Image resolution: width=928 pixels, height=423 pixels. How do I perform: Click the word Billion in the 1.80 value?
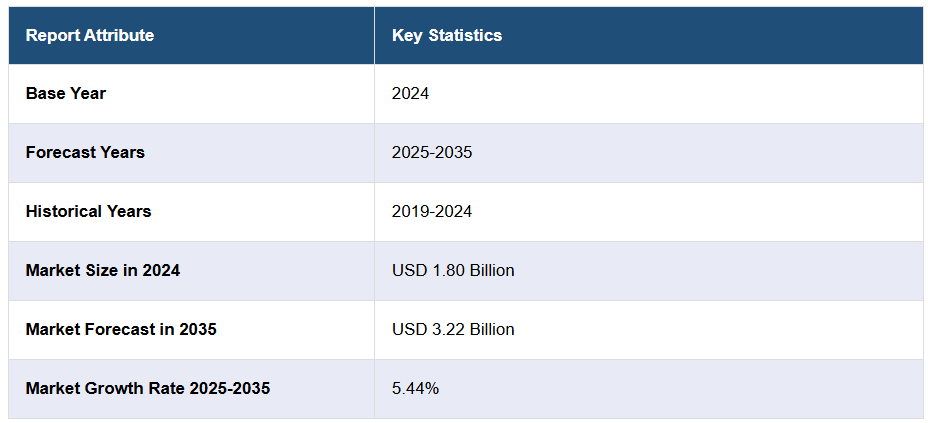click(490, 270)
